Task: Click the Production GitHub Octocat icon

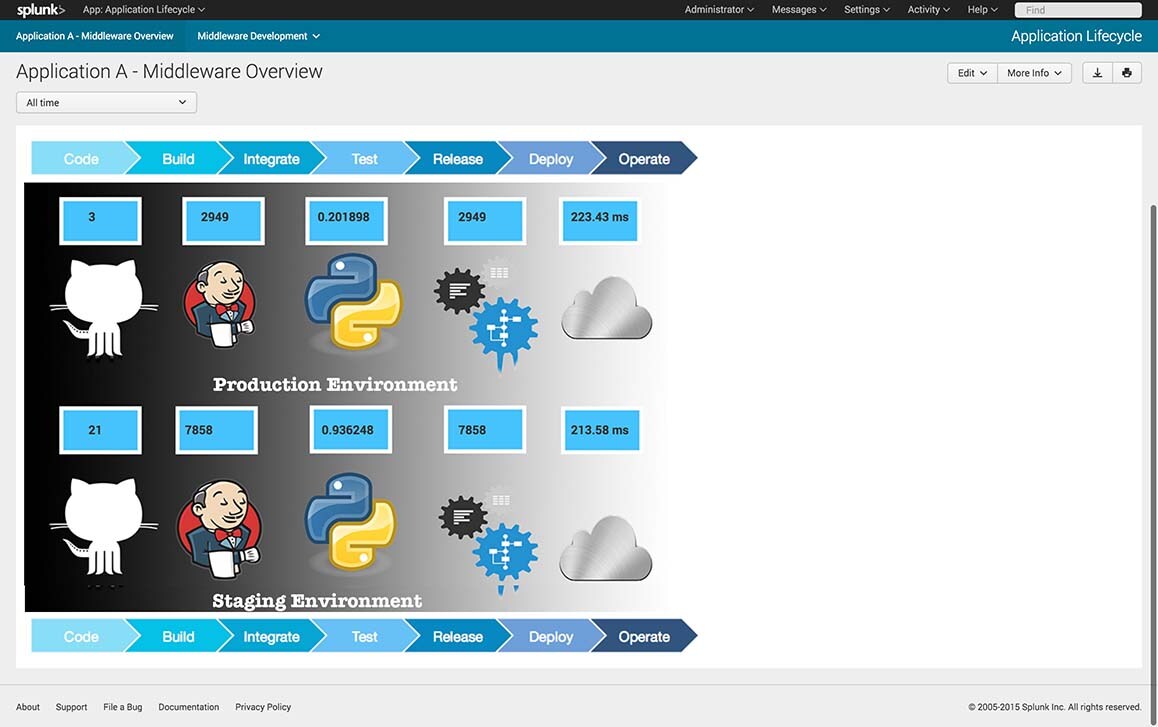Action: click(x=103, y=309)
